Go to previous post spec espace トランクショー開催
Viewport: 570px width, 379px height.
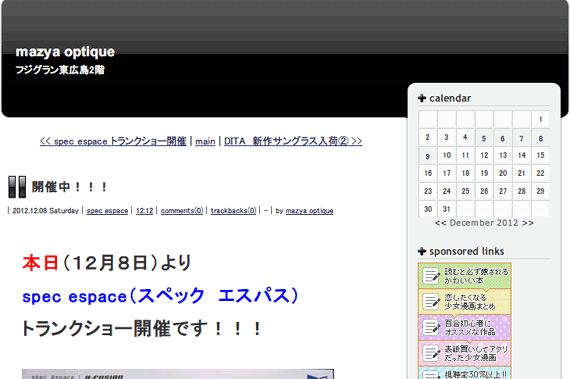click(x=113, y=141)
